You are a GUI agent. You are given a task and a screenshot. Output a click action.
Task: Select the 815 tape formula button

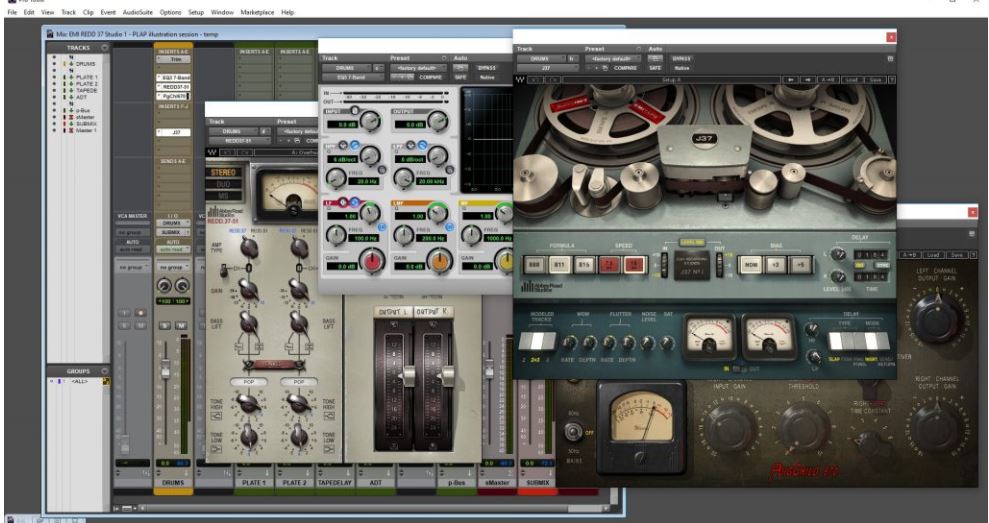pyautogui.click(x=585, y=264)
